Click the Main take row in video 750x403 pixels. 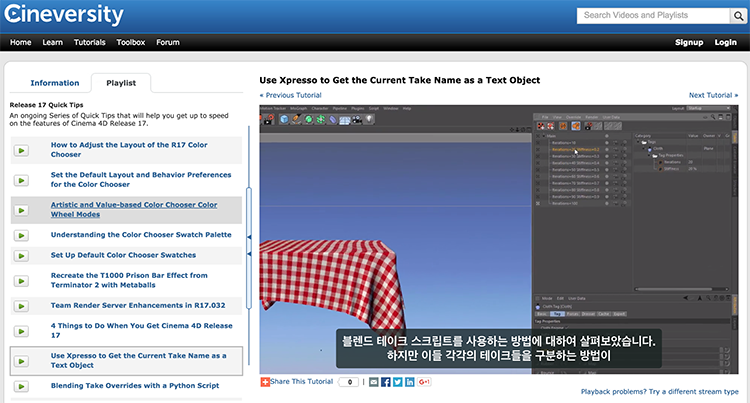[x=581, y=136]
